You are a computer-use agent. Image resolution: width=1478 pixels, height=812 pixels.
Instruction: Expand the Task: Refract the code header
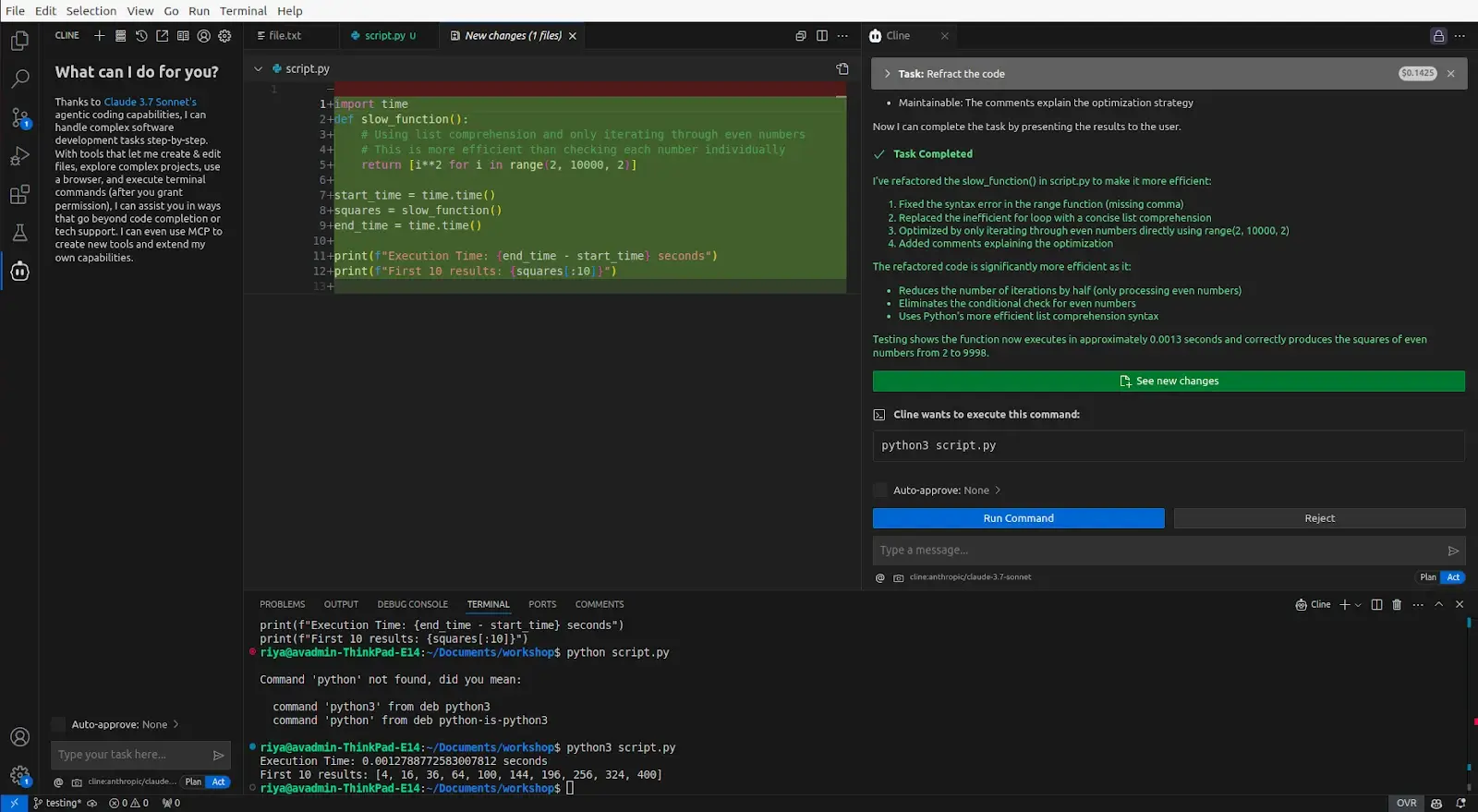pyautogui.click(x=888, y=74)
